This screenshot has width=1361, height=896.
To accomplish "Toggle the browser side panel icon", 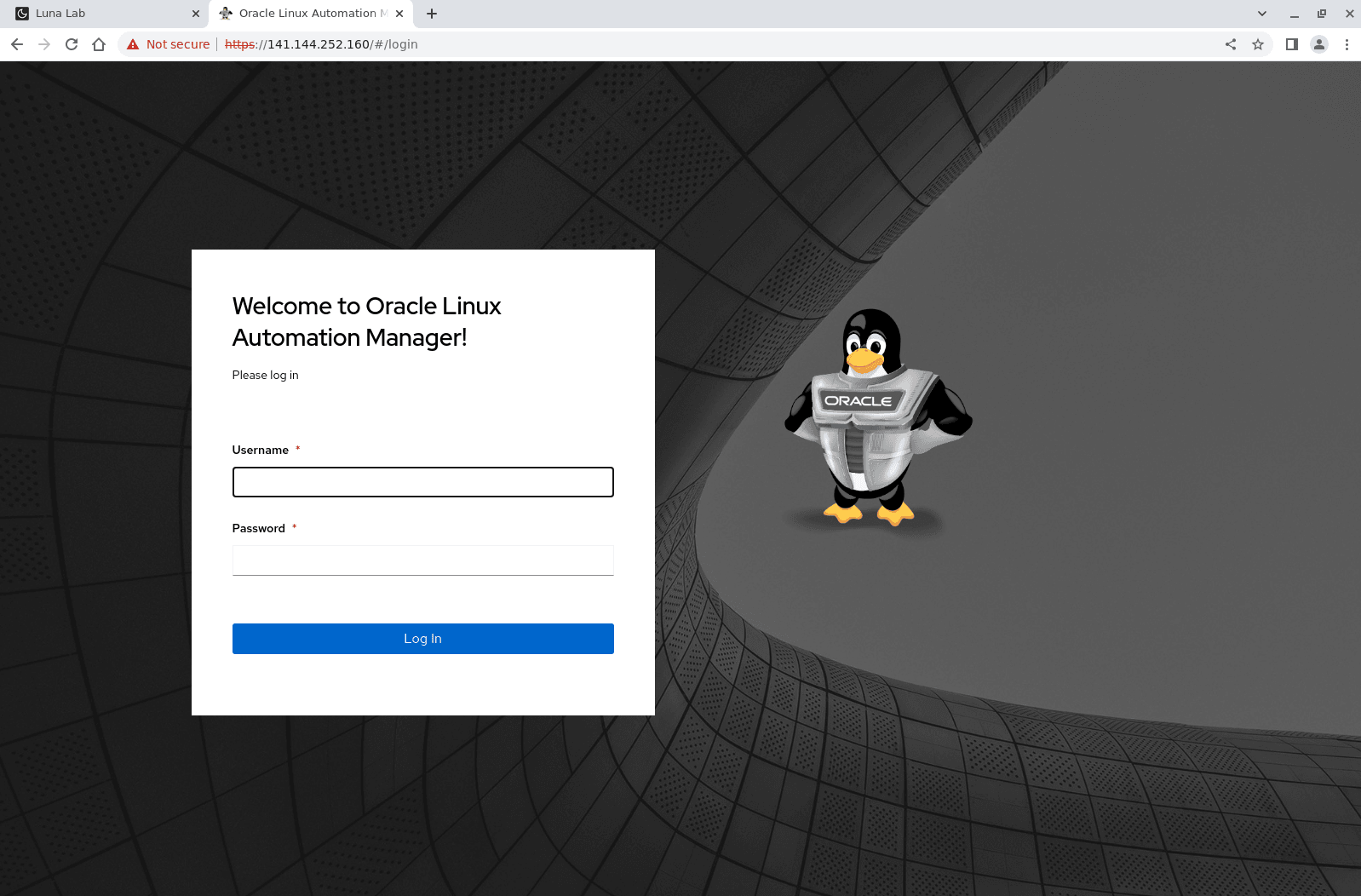I will tap(1292, 44).
